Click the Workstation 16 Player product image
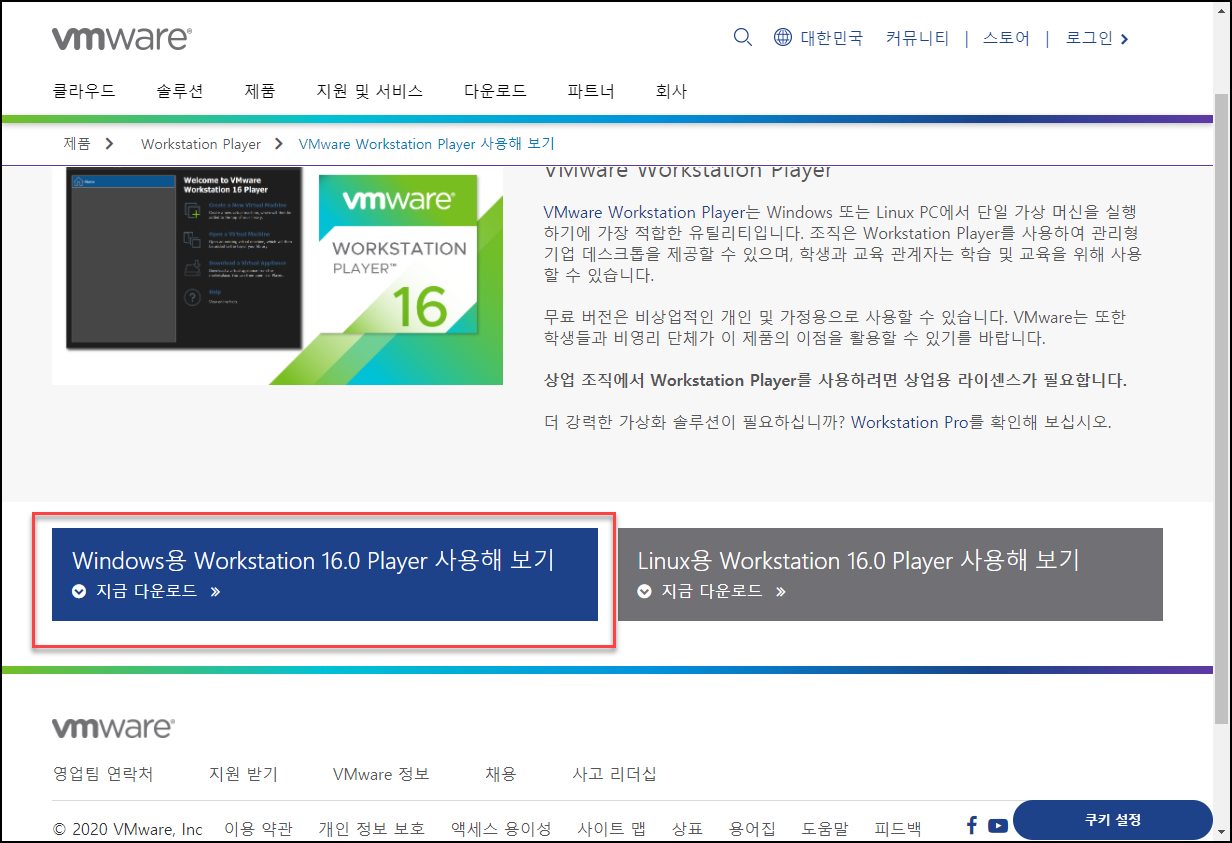This screenshot has width=1232, height=843. pos(277,275)
